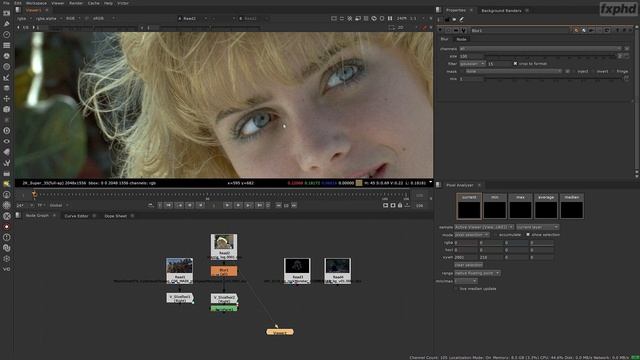This screenshot has width=640, height=360.
Task: Open the Render menu
Action: coord(76,3)
